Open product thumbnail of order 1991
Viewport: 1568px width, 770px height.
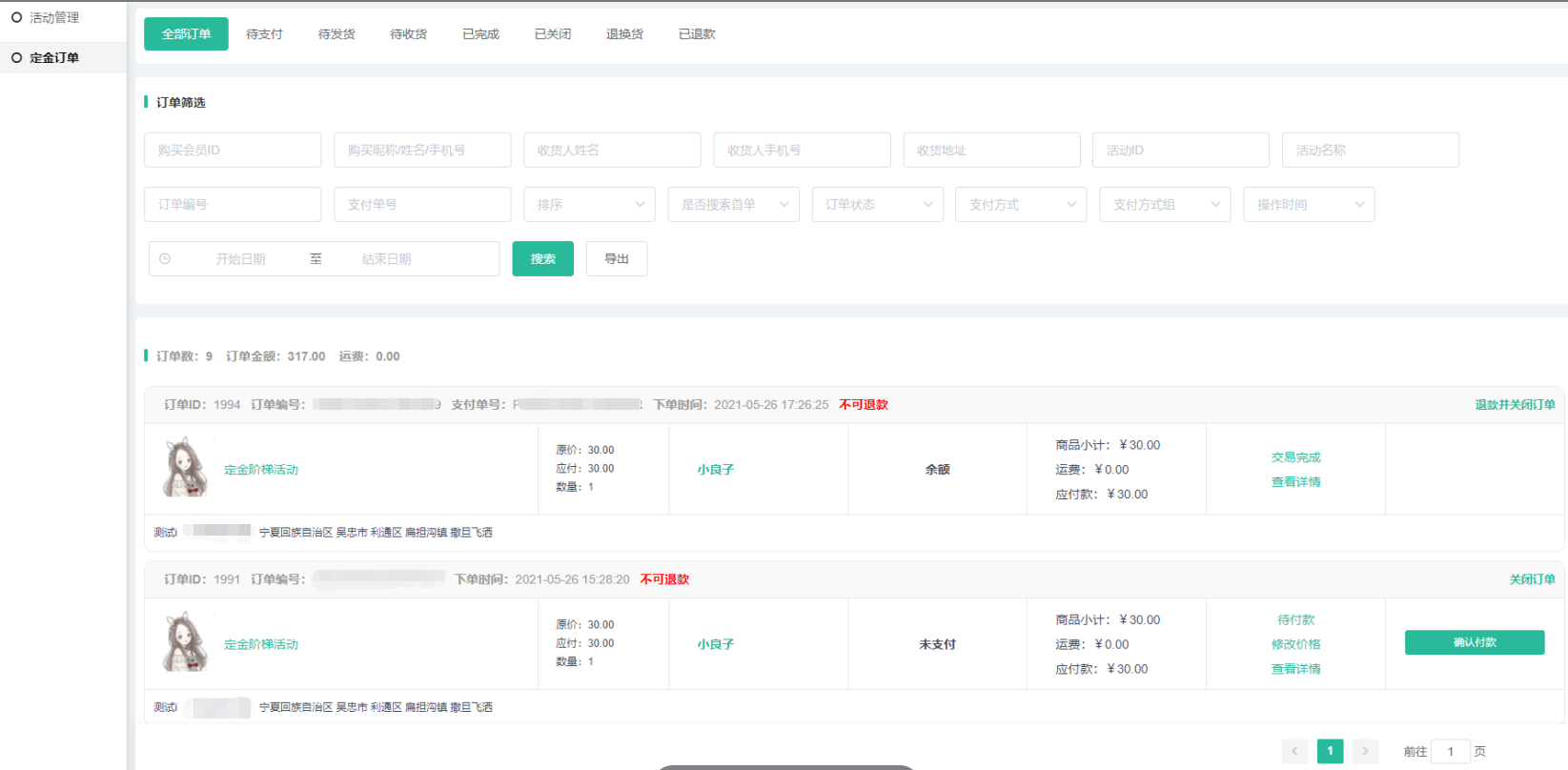[x=185, y=642]
